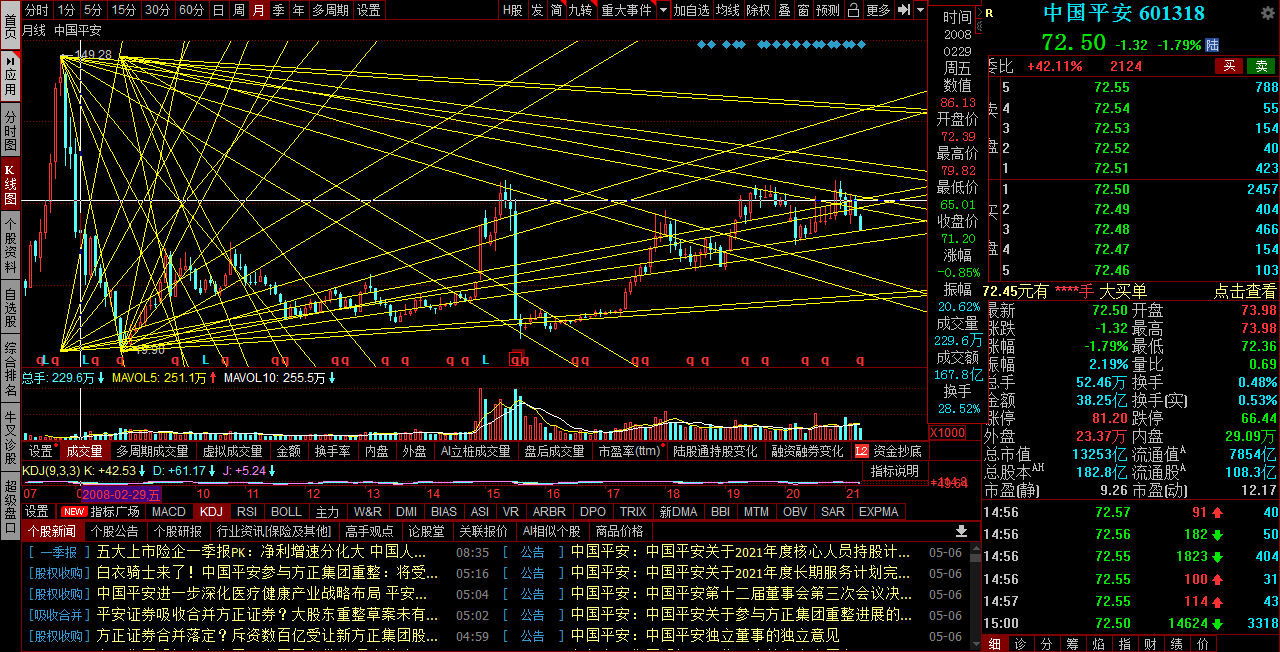Screen dimensions: 1280x652
Task: Click the green 卖 sell button
Action: [x=1261, y=66]
